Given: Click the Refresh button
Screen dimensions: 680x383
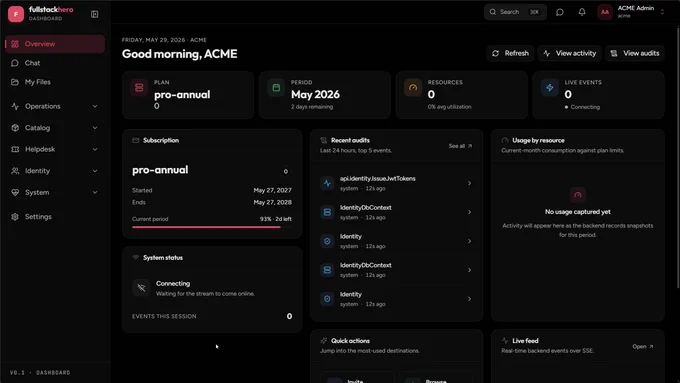Looking at the screenshot, I should (x=510, y=53).
